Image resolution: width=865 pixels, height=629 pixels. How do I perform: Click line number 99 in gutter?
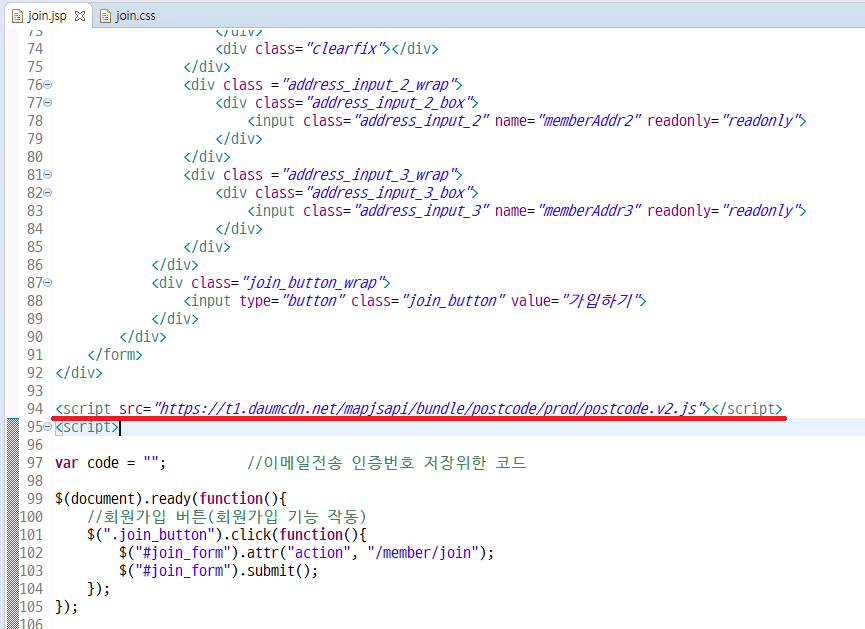click(x=35, y=498)
